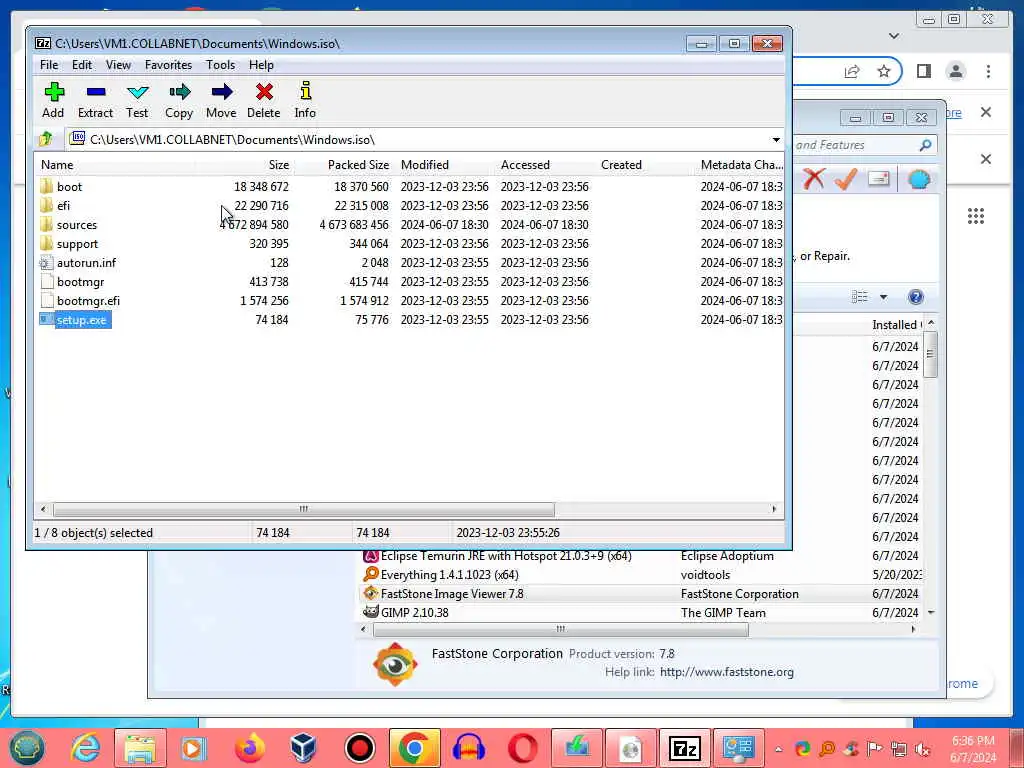This screenshot has width=1024, height=768.
Task: Open the Chrome profile avatar
Action: coord(955,71)
